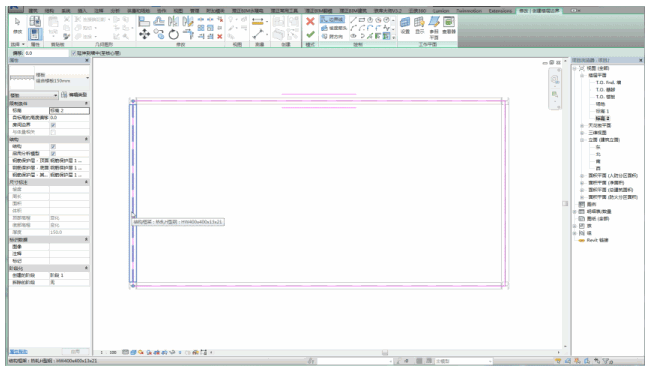Expand the Schedules/Quantities tree node

575,212
